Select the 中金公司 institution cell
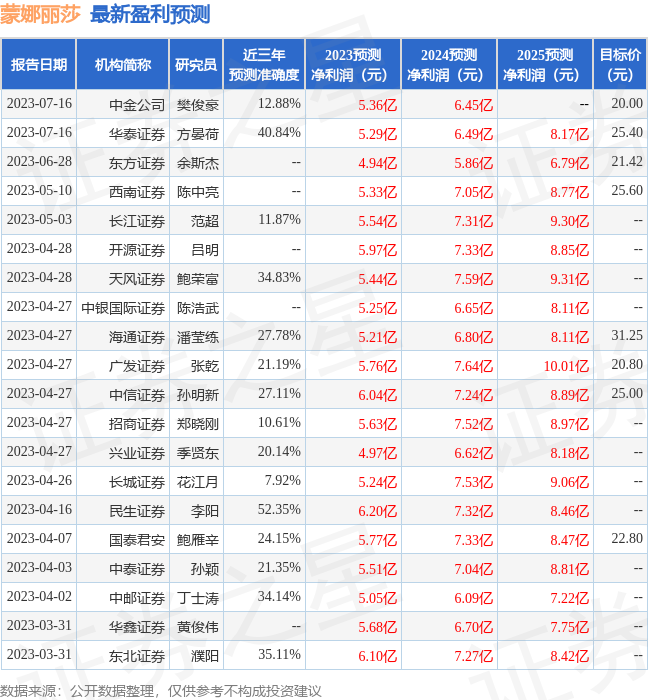Image resolution: width=648 pixels, height=700 pixels. click(137, 105)
